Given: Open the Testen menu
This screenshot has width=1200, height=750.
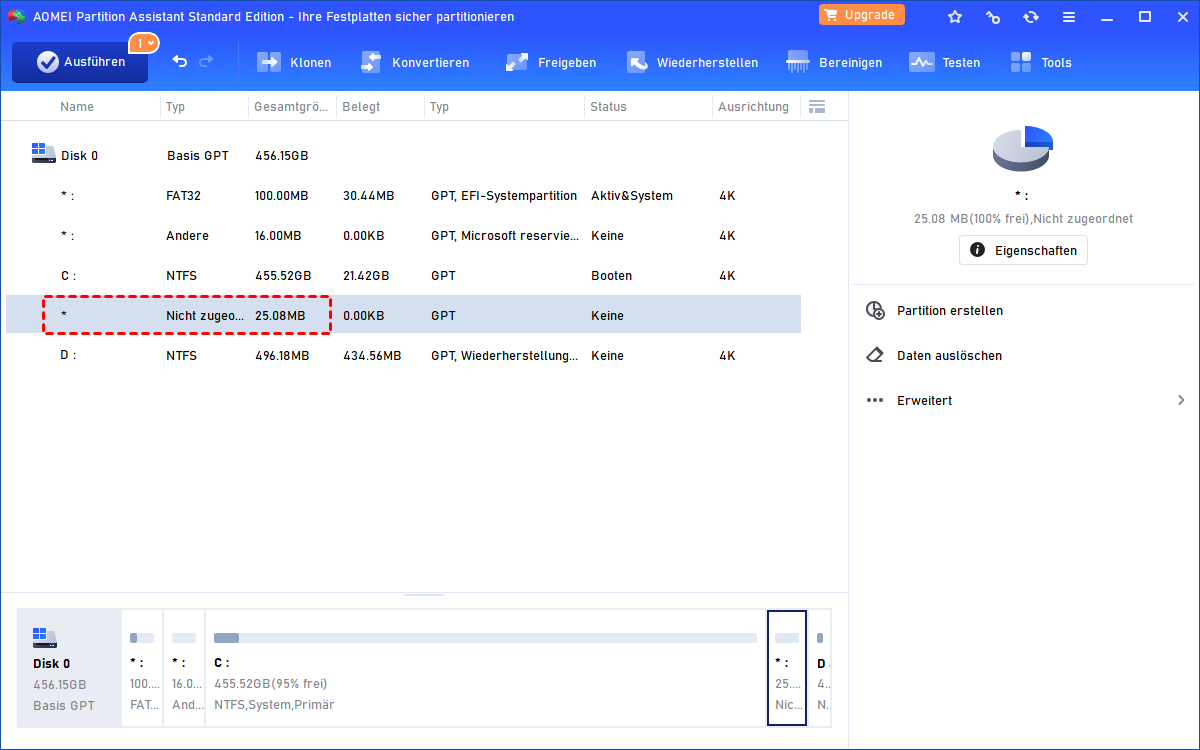Looking at the screenshot, I should coord(944,62).
